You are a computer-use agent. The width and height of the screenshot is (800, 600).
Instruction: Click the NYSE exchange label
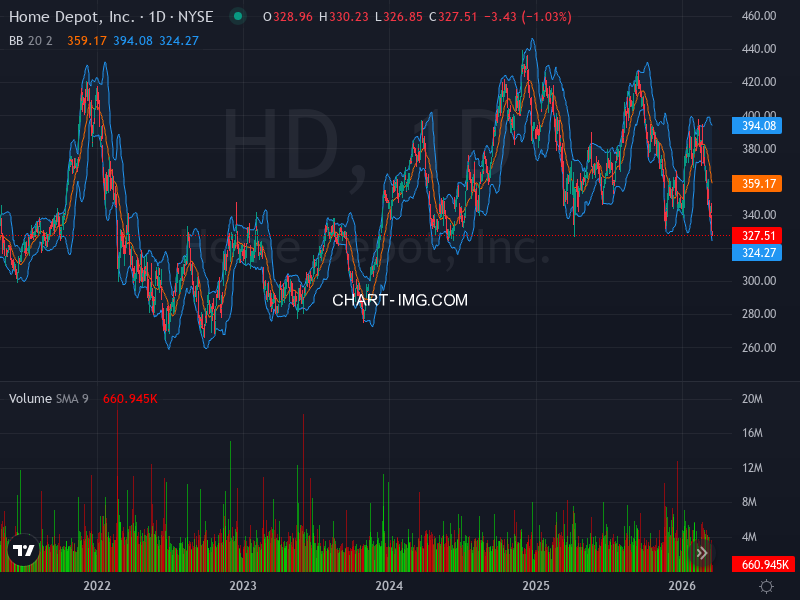coord(195,17)
